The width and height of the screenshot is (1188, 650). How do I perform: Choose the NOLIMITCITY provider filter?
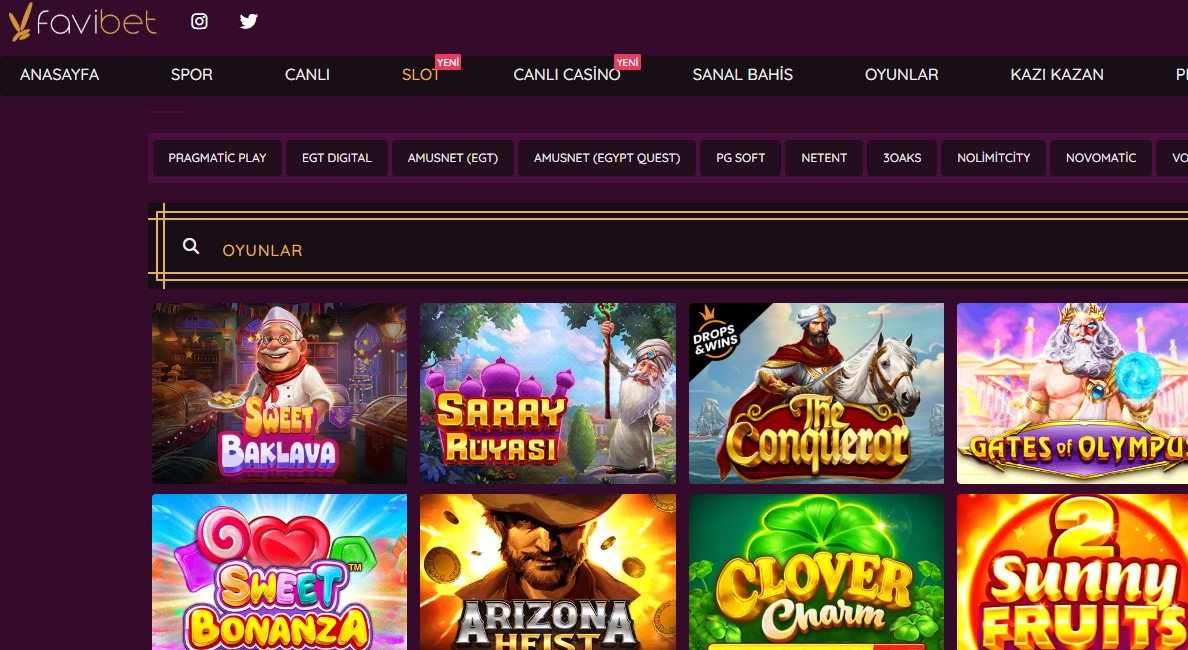click(993, 158)
